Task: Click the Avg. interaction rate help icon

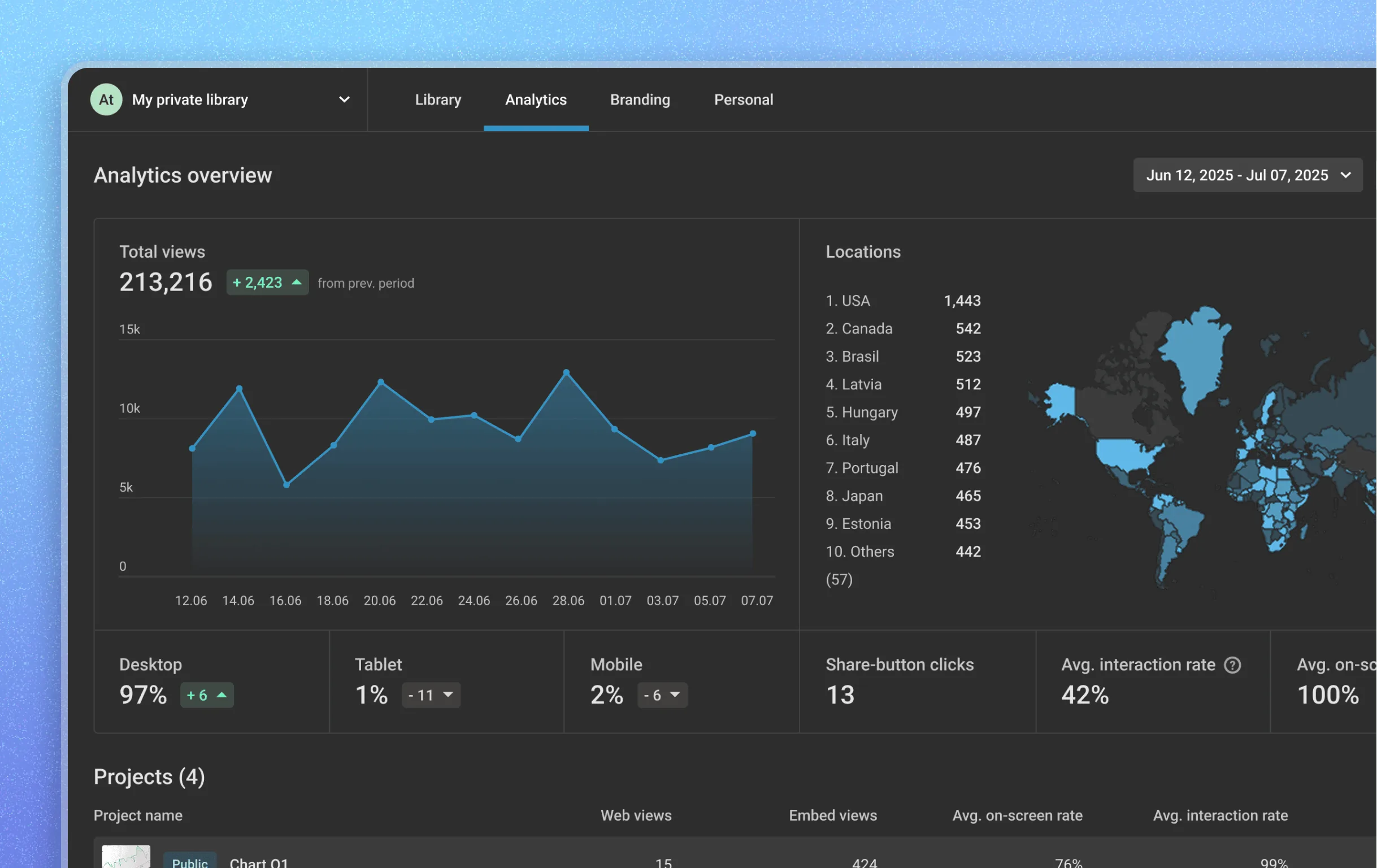Action: pos(1232,665)
